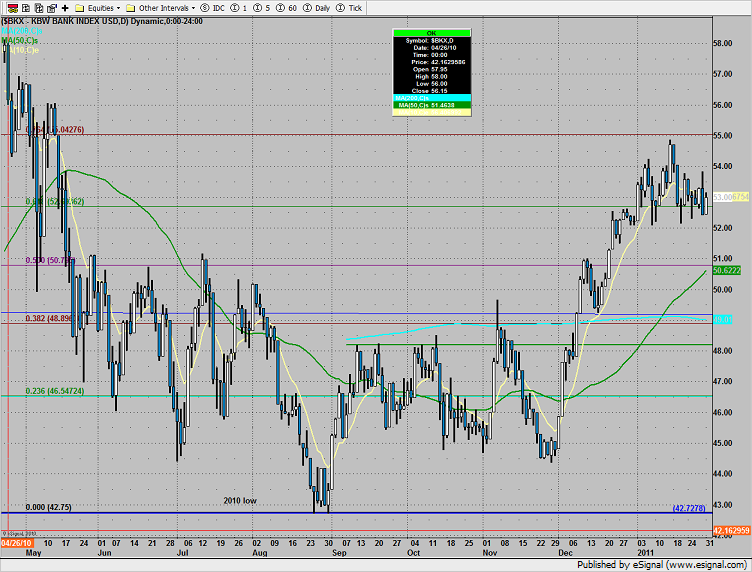
Task: Click the red 42.162959 price marker
Action: click(x=729, y=532)
